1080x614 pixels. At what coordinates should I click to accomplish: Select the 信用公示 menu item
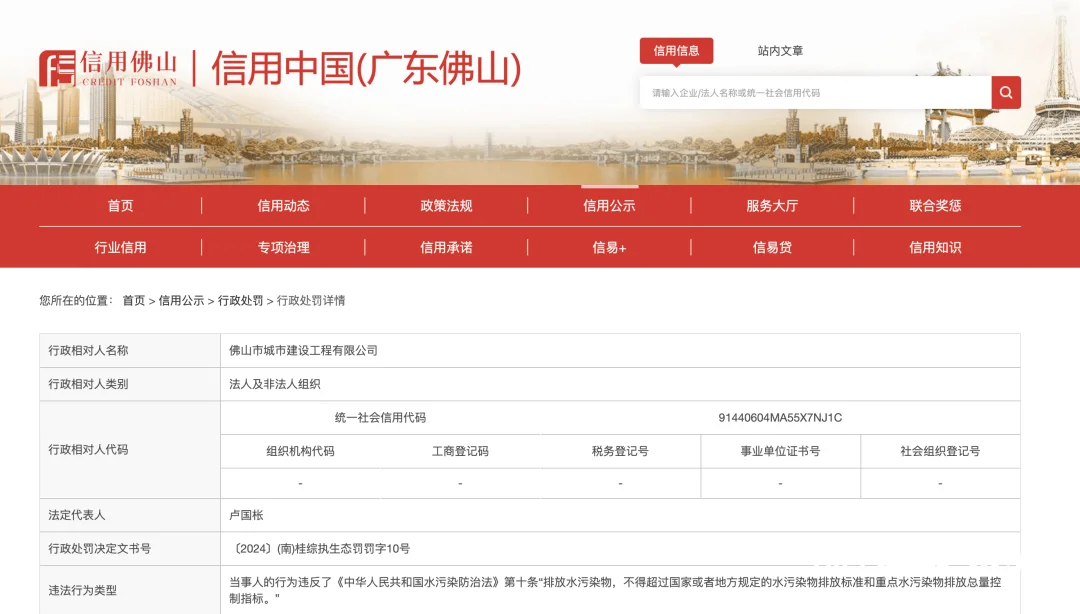[x=611, y=205]
